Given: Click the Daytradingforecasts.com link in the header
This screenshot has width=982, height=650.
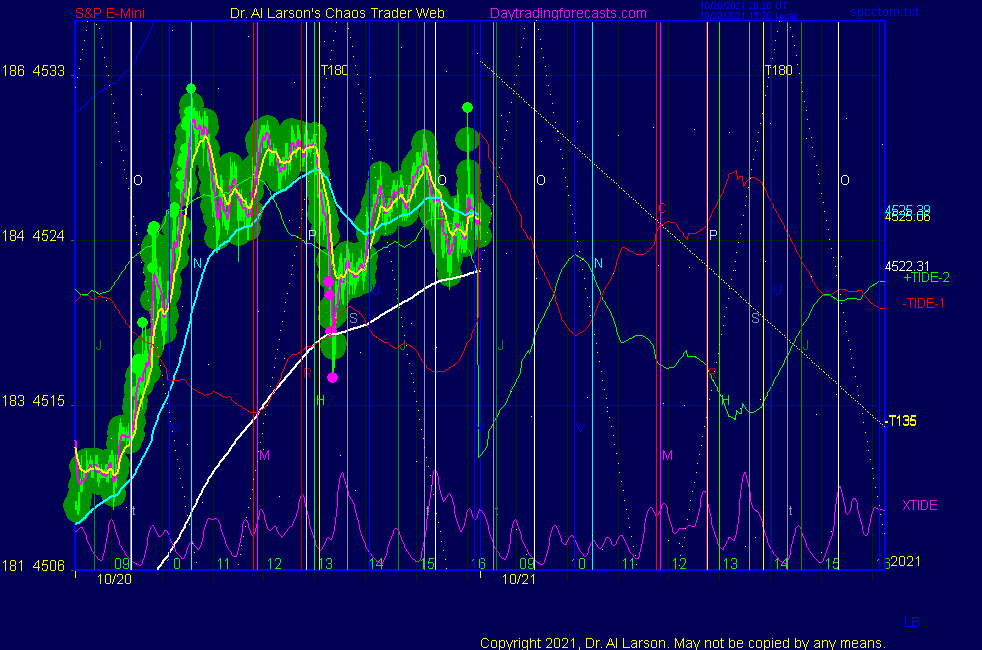Looking at the screenshot, I should [x=568, y=13].
